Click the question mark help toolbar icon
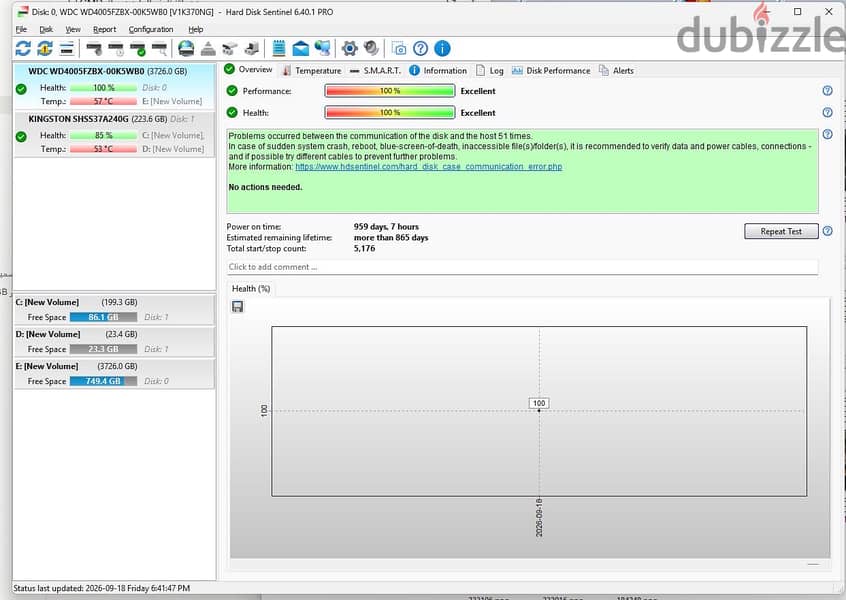The height and width of the screenshot is (600, 846). pyautogui.click(x=420, y=49)
